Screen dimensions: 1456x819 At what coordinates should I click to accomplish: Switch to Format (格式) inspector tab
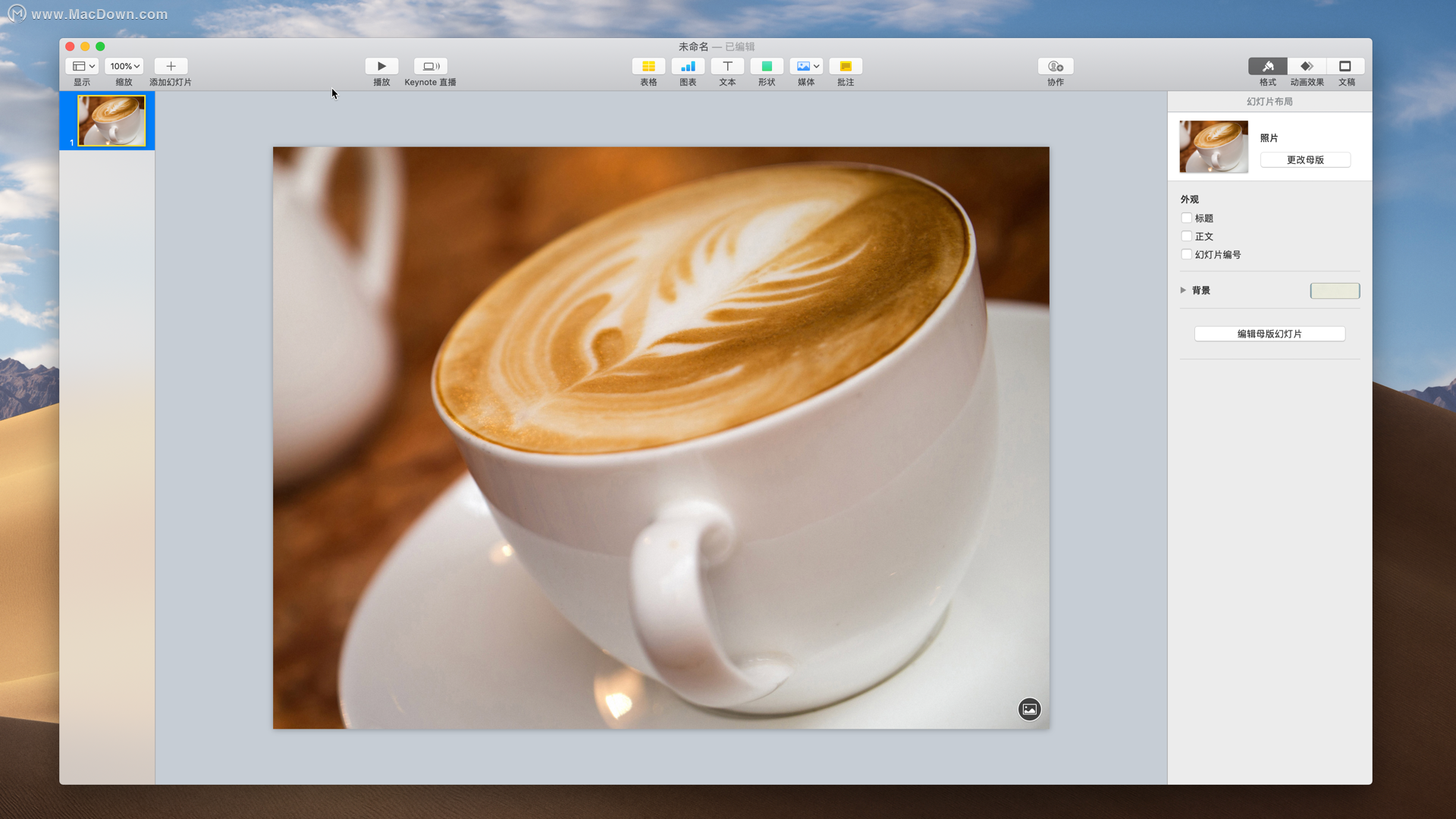(1268, 66)
